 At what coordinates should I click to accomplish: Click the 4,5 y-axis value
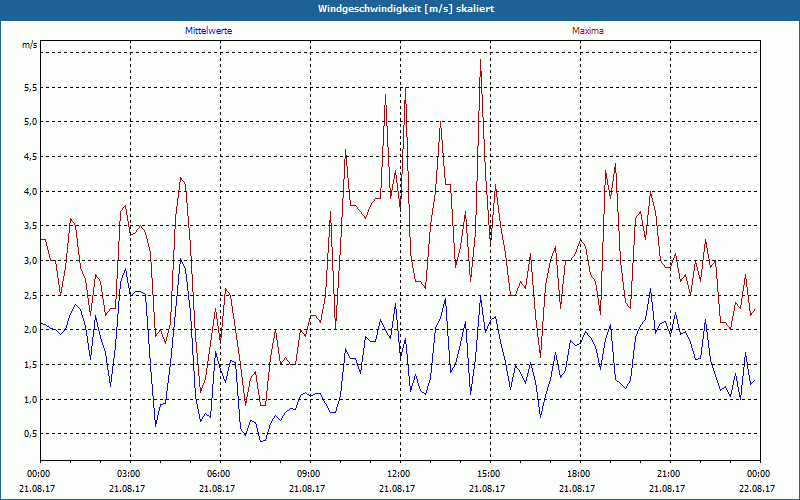[x=31, y=157]
